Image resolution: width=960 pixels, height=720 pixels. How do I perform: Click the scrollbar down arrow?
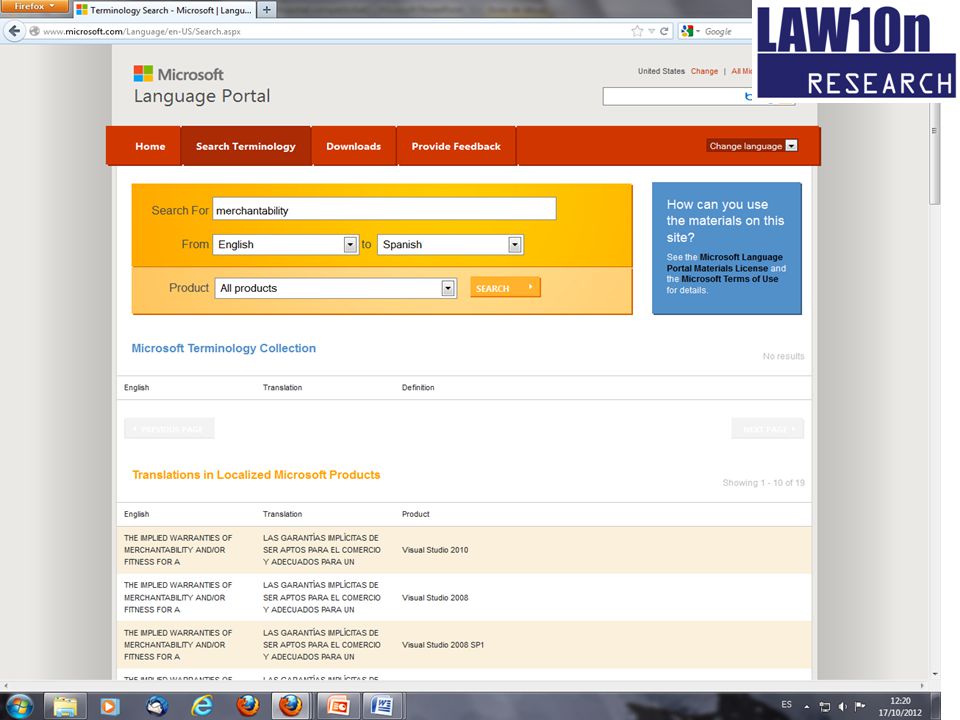(935, 674)
